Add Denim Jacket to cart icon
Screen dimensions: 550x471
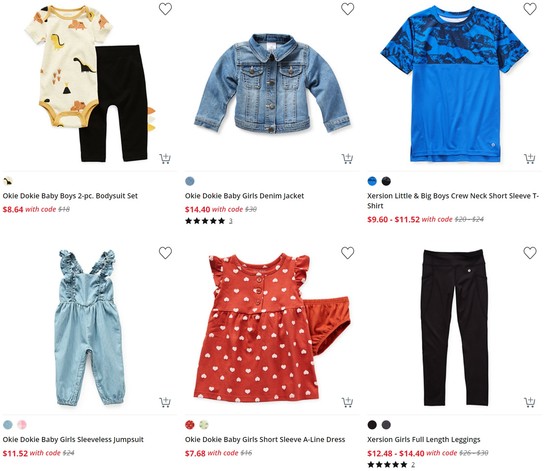348,159
